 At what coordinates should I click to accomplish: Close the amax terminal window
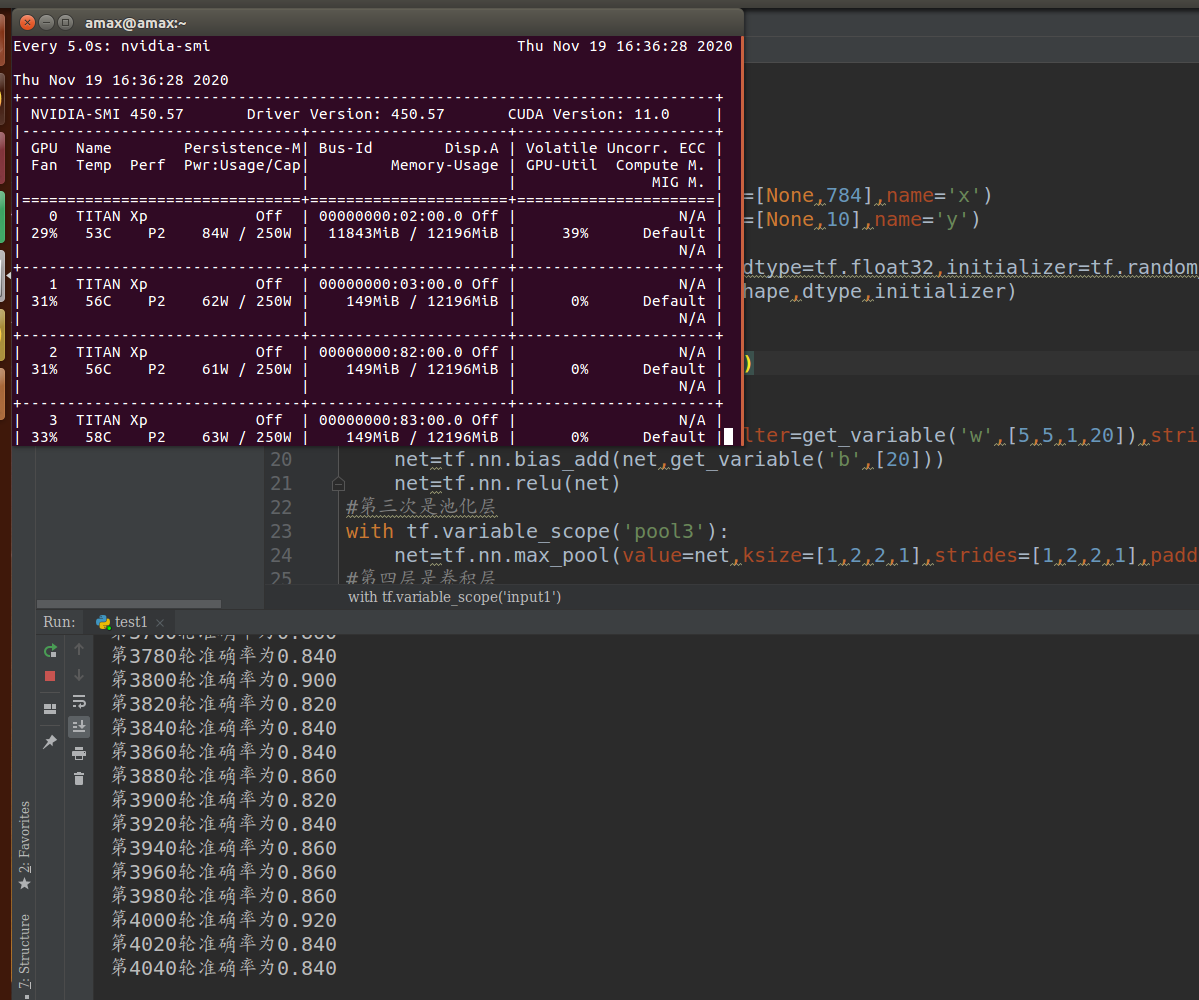(28, 22)
